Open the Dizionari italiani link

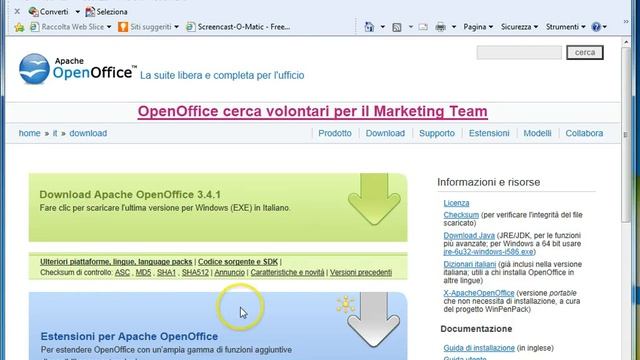(469, 264)
